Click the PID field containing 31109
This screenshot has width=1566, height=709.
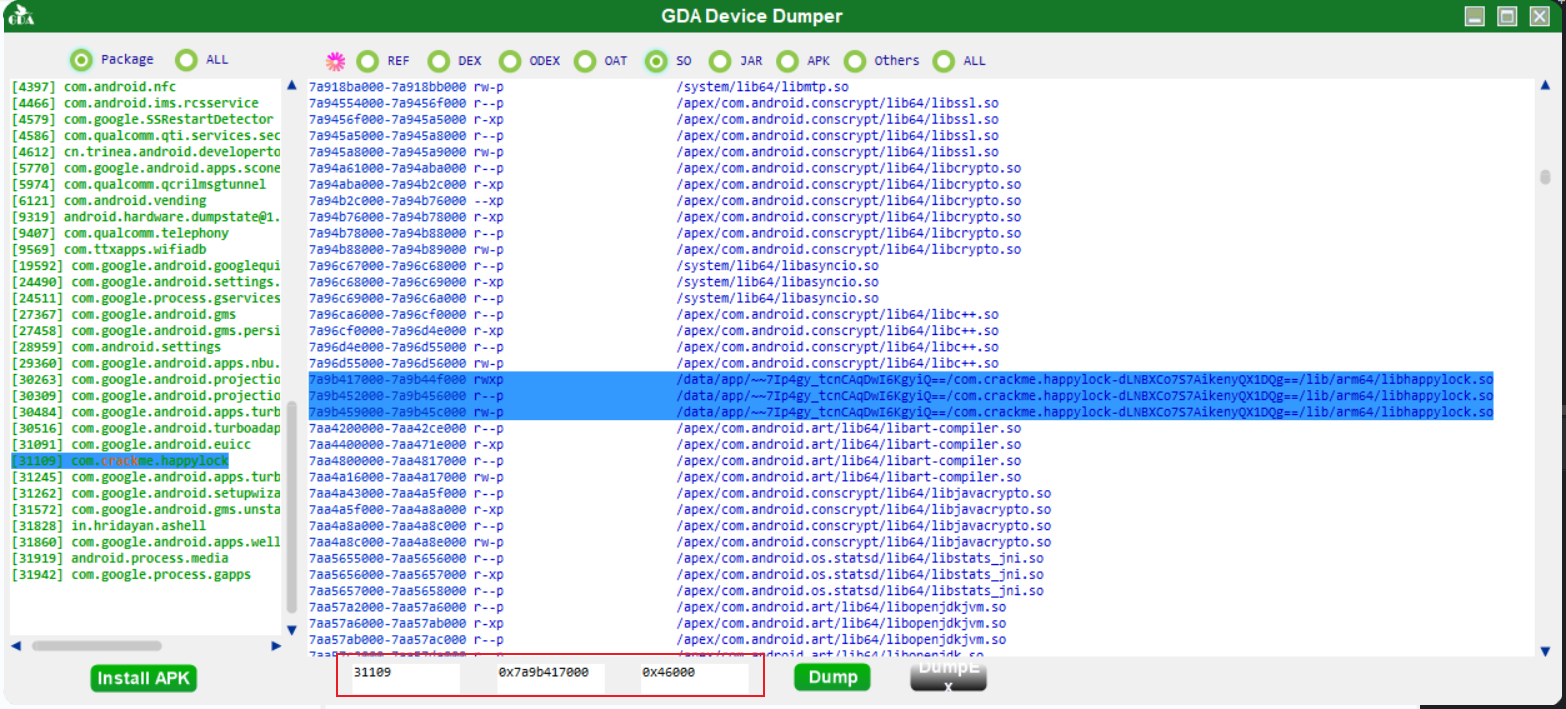[x=404, y=677]
